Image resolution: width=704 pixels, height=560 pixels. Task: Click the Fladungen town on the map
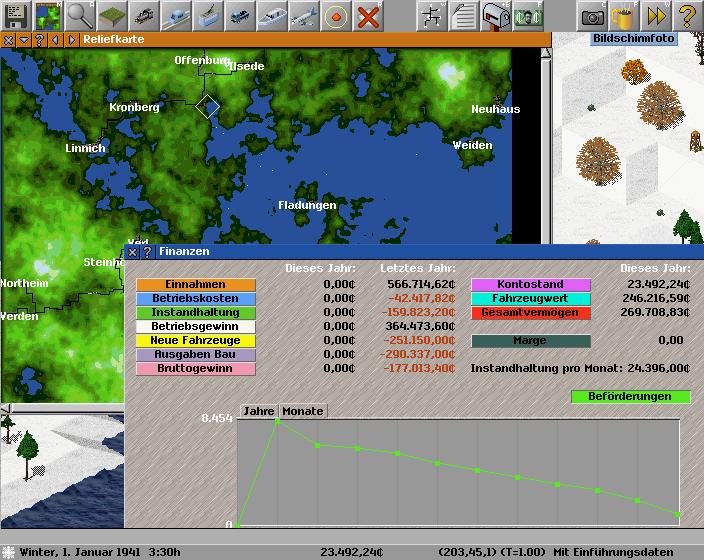click(x=307, y=206)
